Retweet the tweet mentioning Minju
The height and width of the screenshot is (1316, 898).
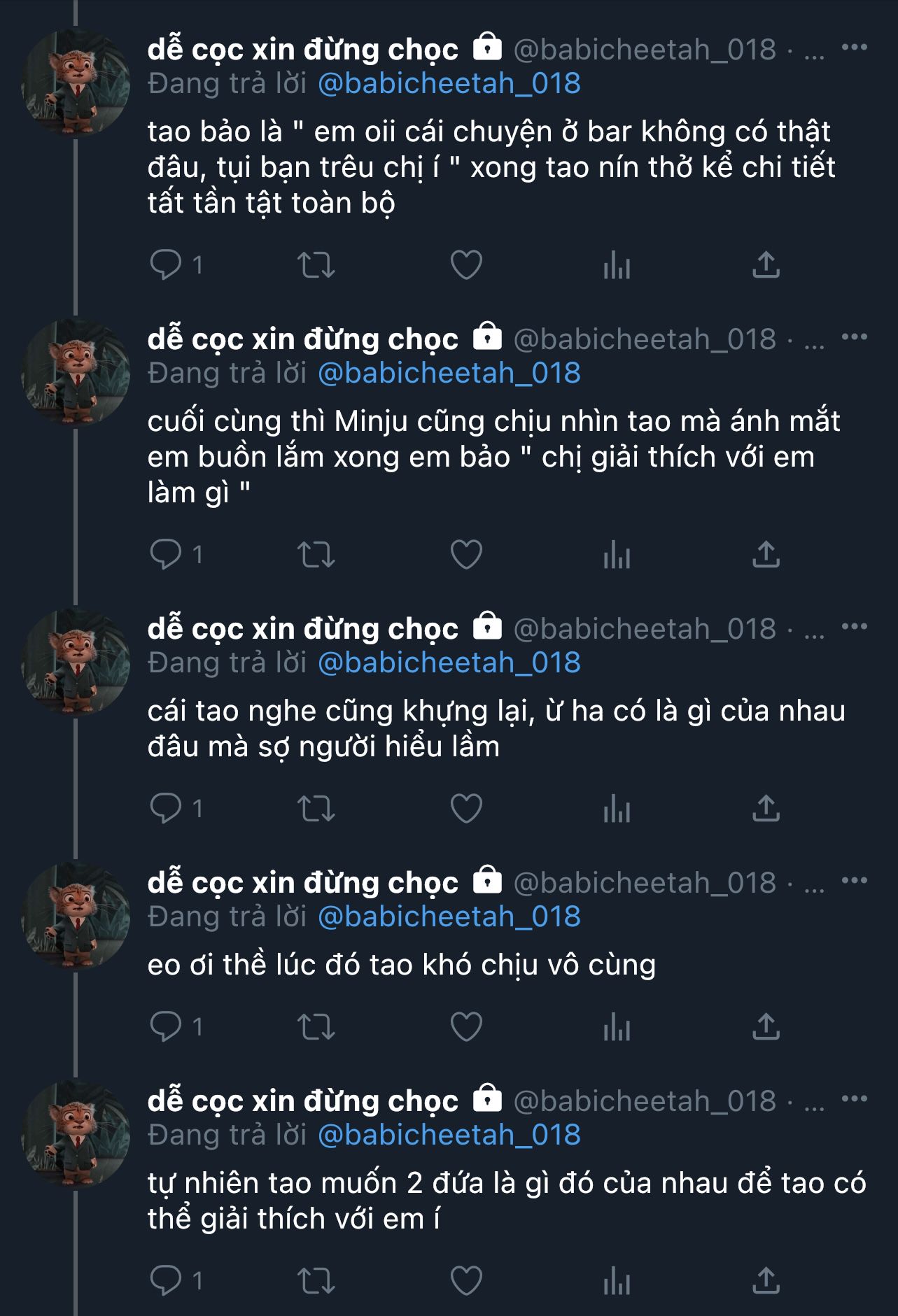[x=316, y=556]
